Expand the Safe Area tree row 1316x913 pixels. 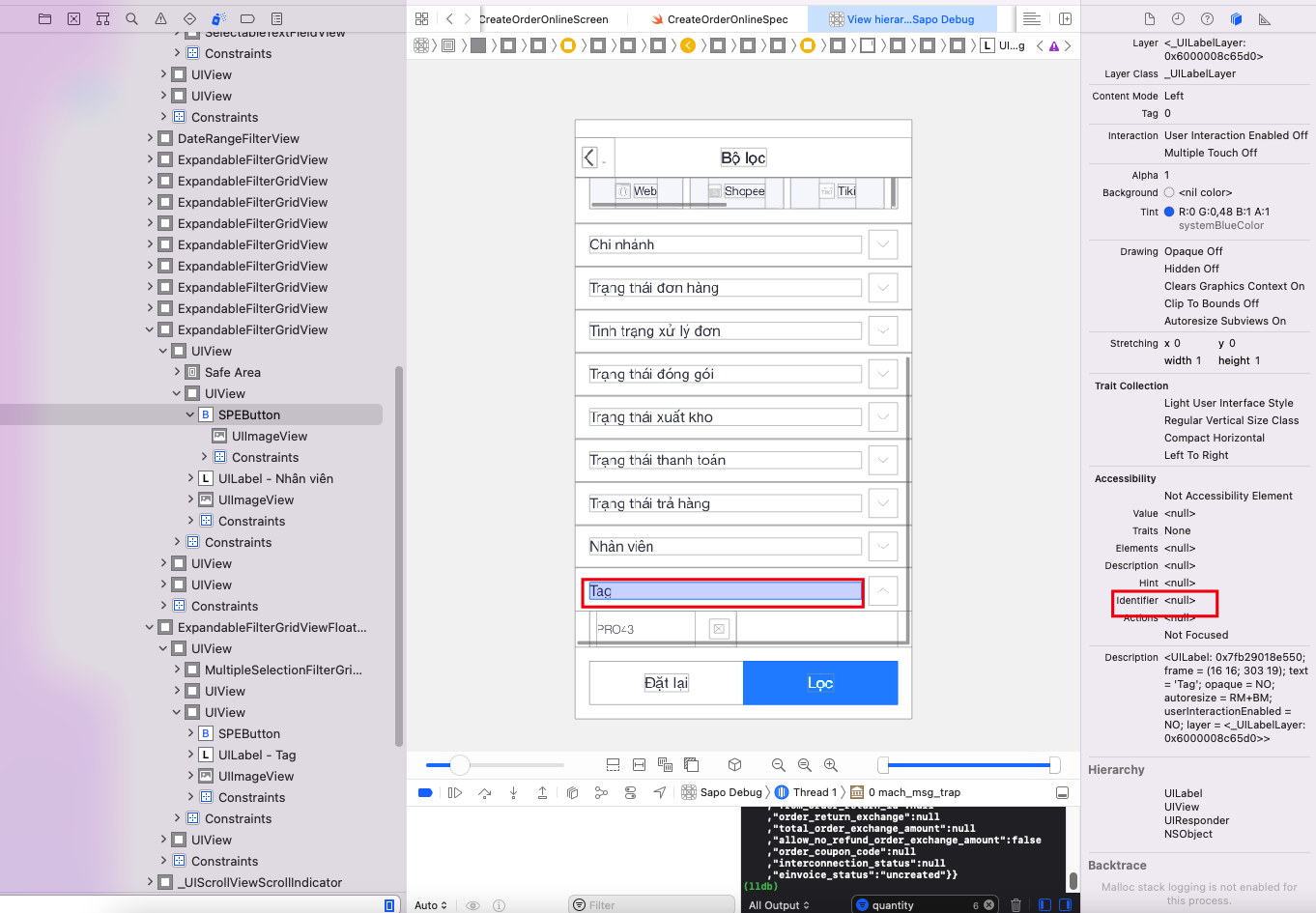pos(177,372)
